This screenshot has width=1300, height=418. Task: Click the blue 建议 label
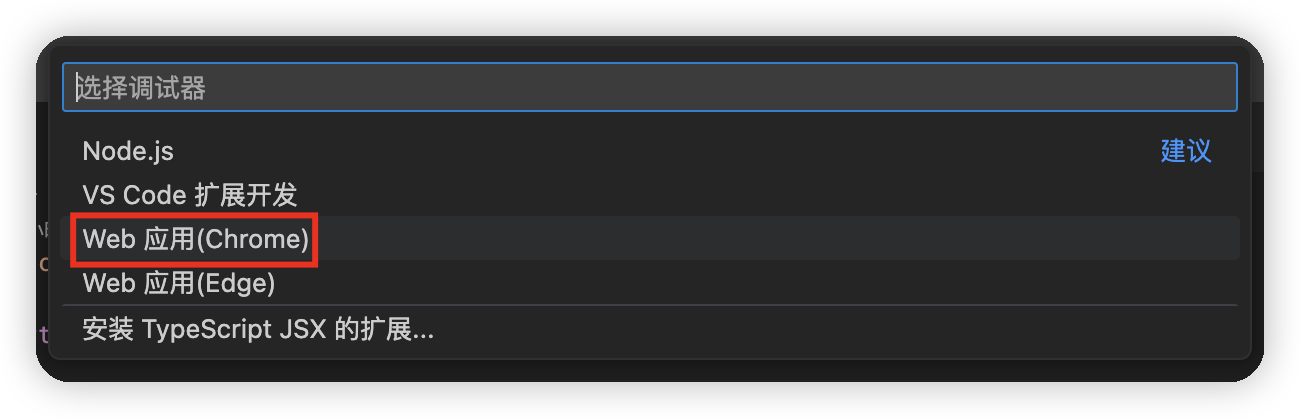point(1186,151)
